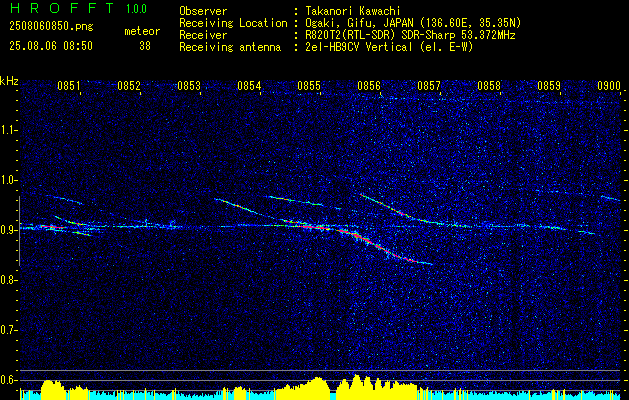629x400 pixels.
Task: Click the 0.8 kHz frequency label
Action: coord(8,280)
